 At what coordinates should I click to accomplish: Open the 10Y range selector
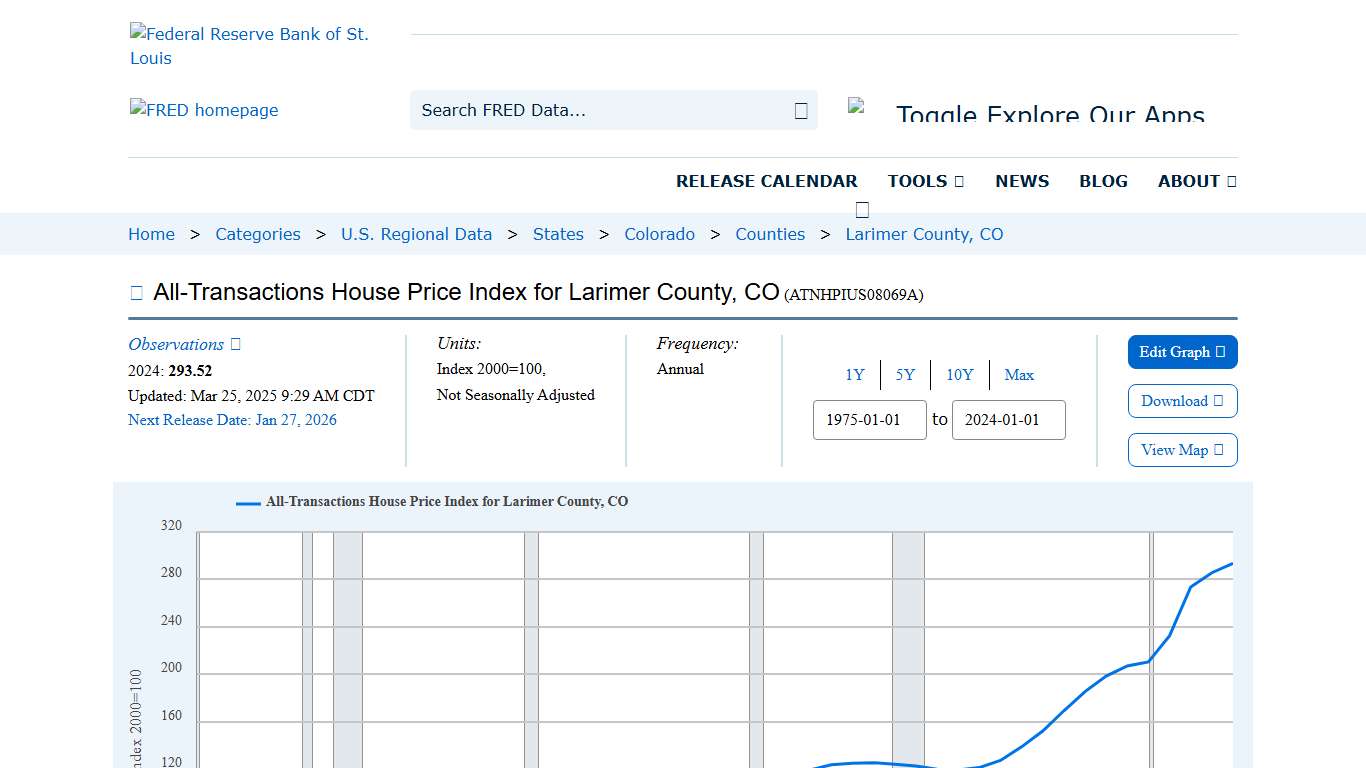tap(959, 374)
